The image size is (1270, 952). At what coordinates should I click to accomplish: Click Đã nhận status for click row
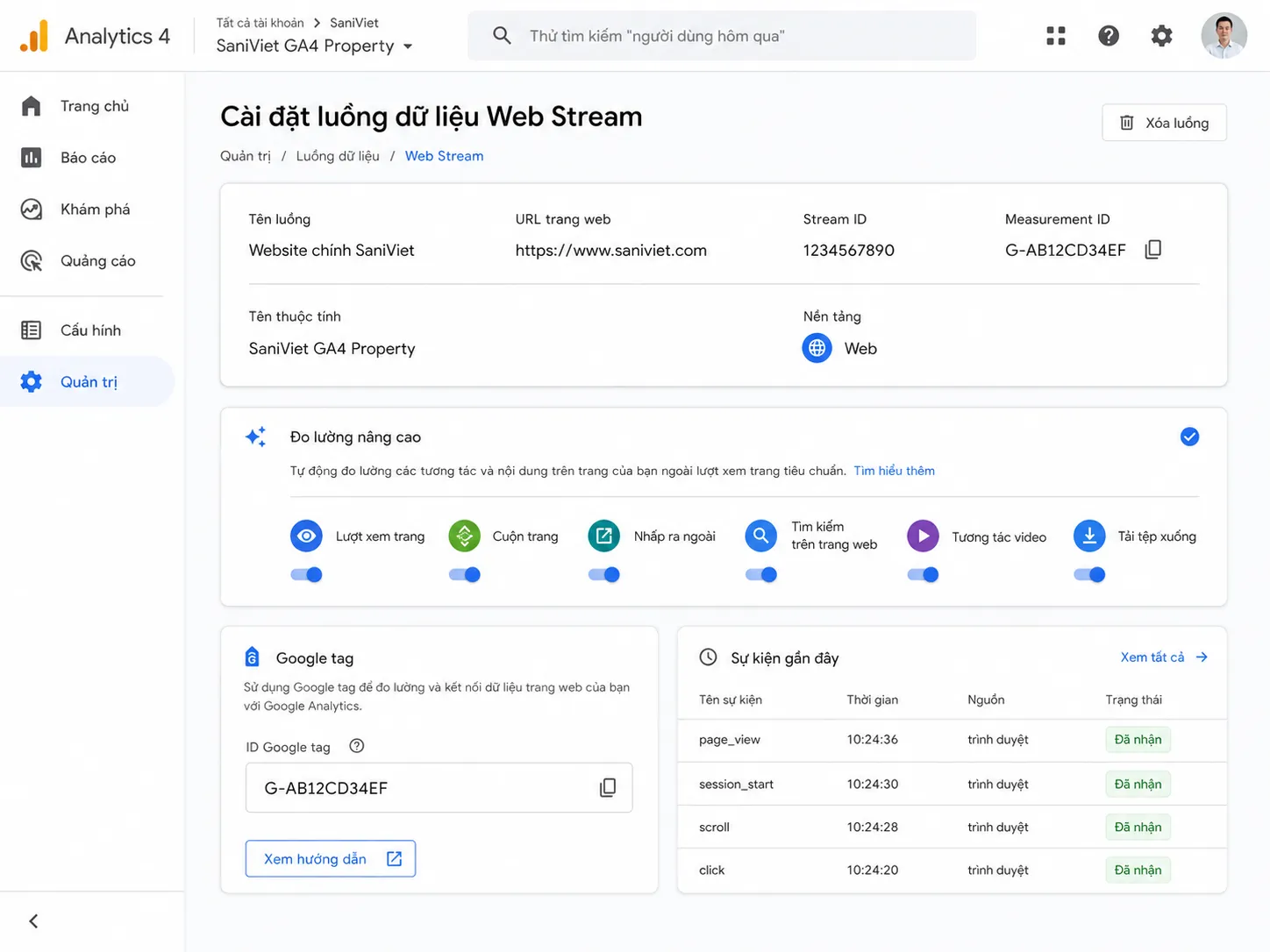1138,870
